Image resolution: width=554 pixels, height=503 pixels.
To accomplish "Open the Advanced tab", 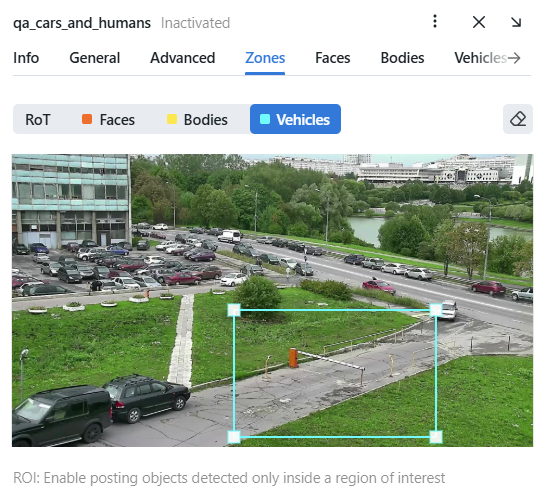I will (183, 58).
